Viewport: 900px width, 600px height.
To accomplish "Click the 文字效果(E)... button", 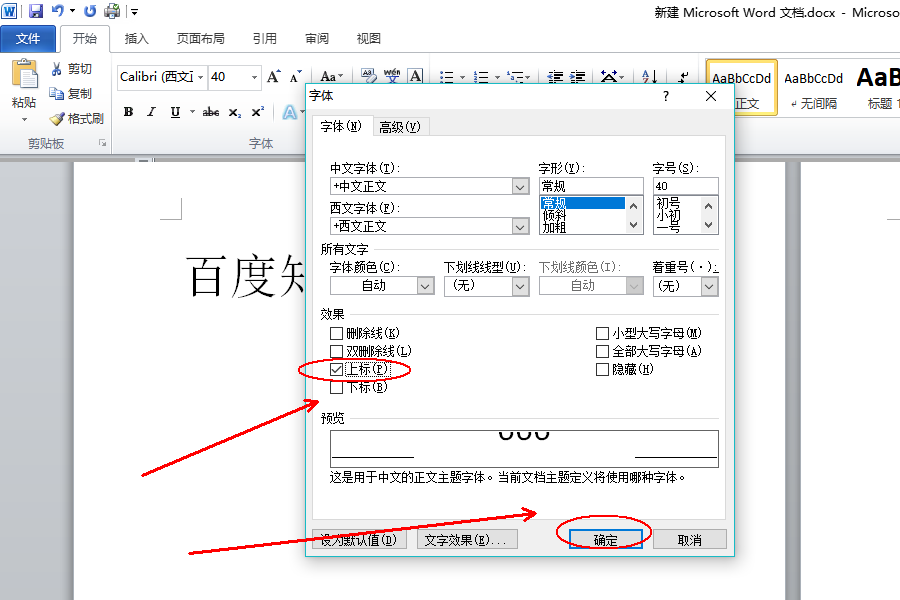I will click(x=467, y=539).
